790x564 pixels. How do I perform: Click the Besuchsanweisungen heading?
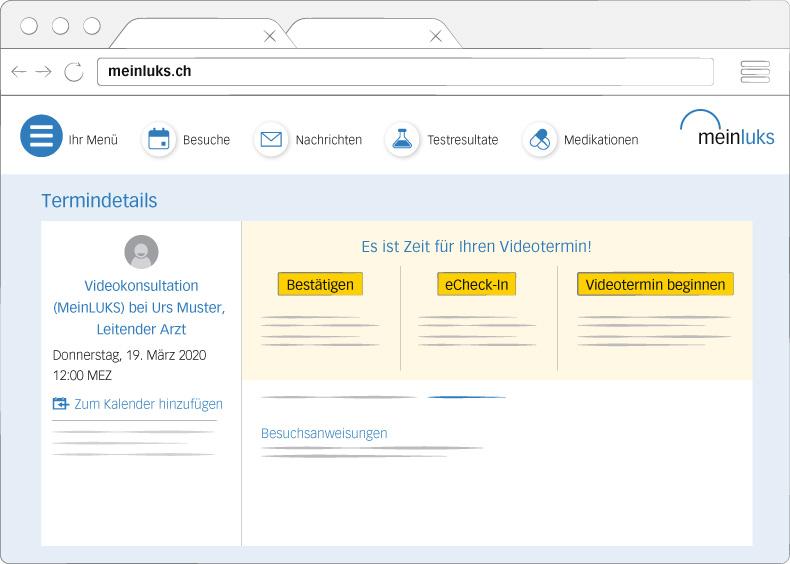click(324, 433)
